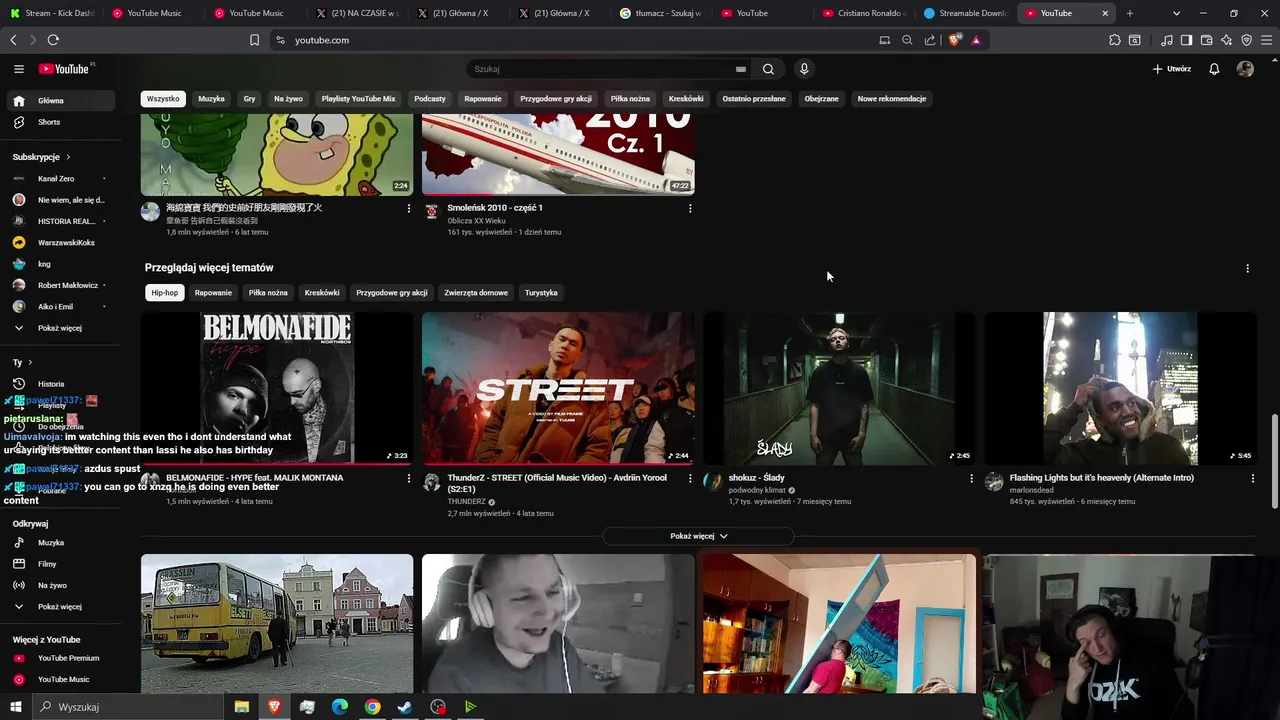
Task: Expand the Pokaż więcej button below the topic videos
Action: click(698, 536)
